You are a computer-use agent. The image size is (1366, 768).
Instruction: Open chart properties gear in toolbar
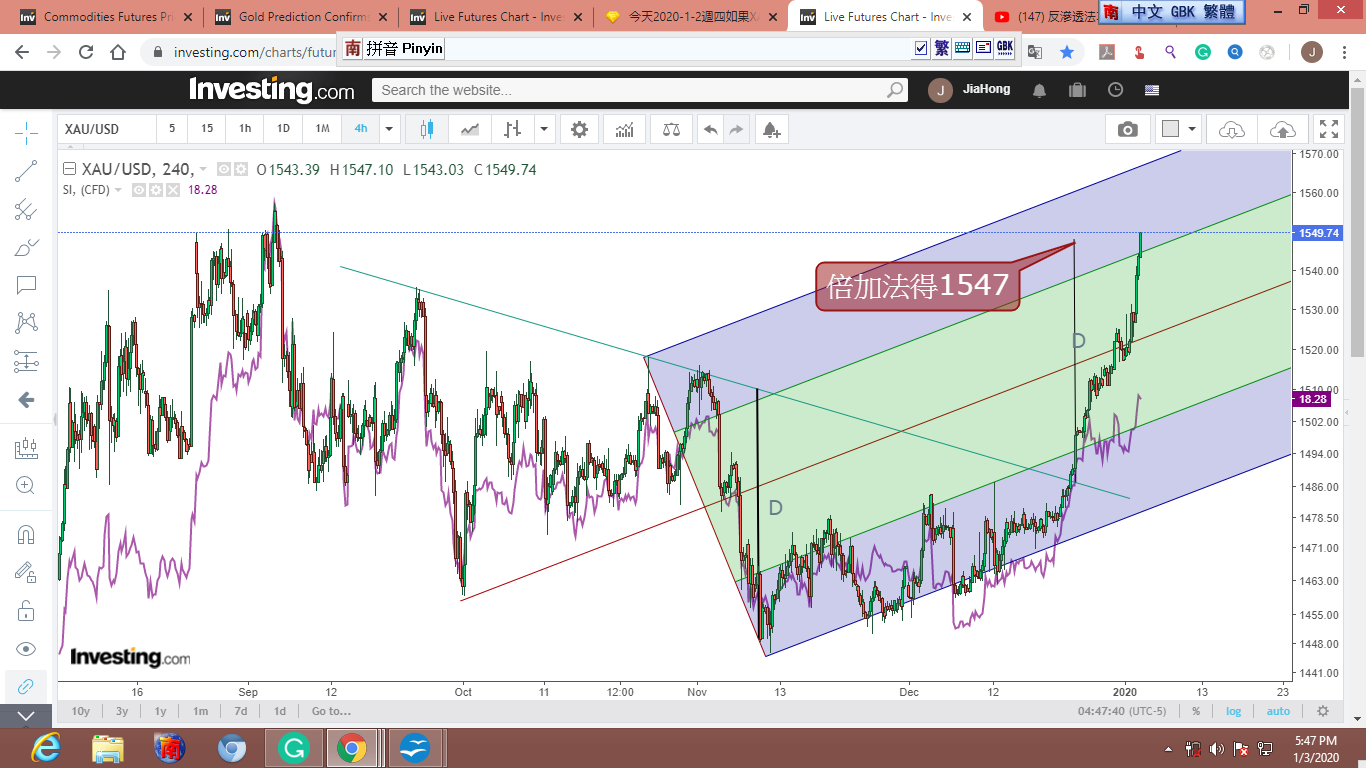click(x=579, y=129)
